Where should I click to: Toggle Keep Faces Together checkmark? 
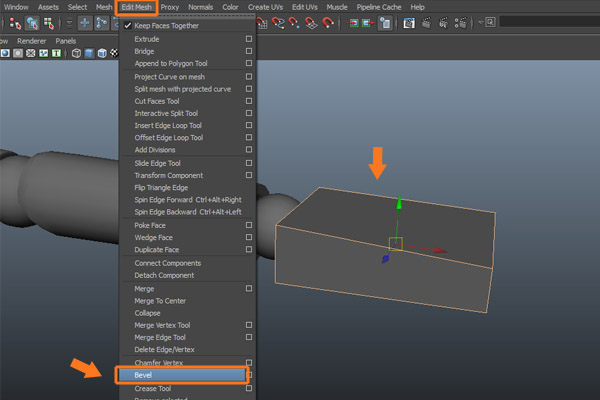[128, 24]
